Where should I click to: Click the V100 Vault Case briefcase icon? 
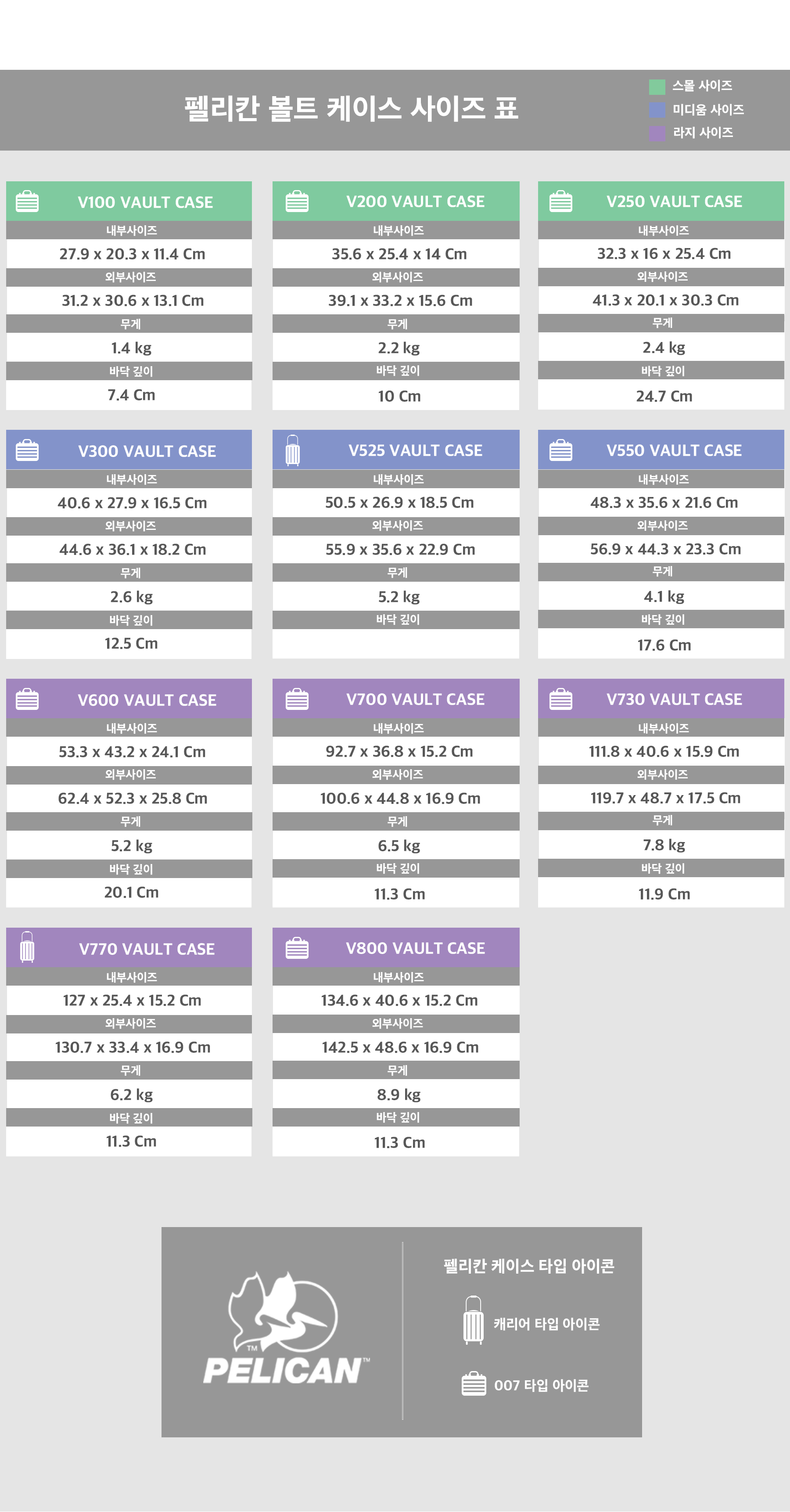pyautogui.click(x=27, y=202)
